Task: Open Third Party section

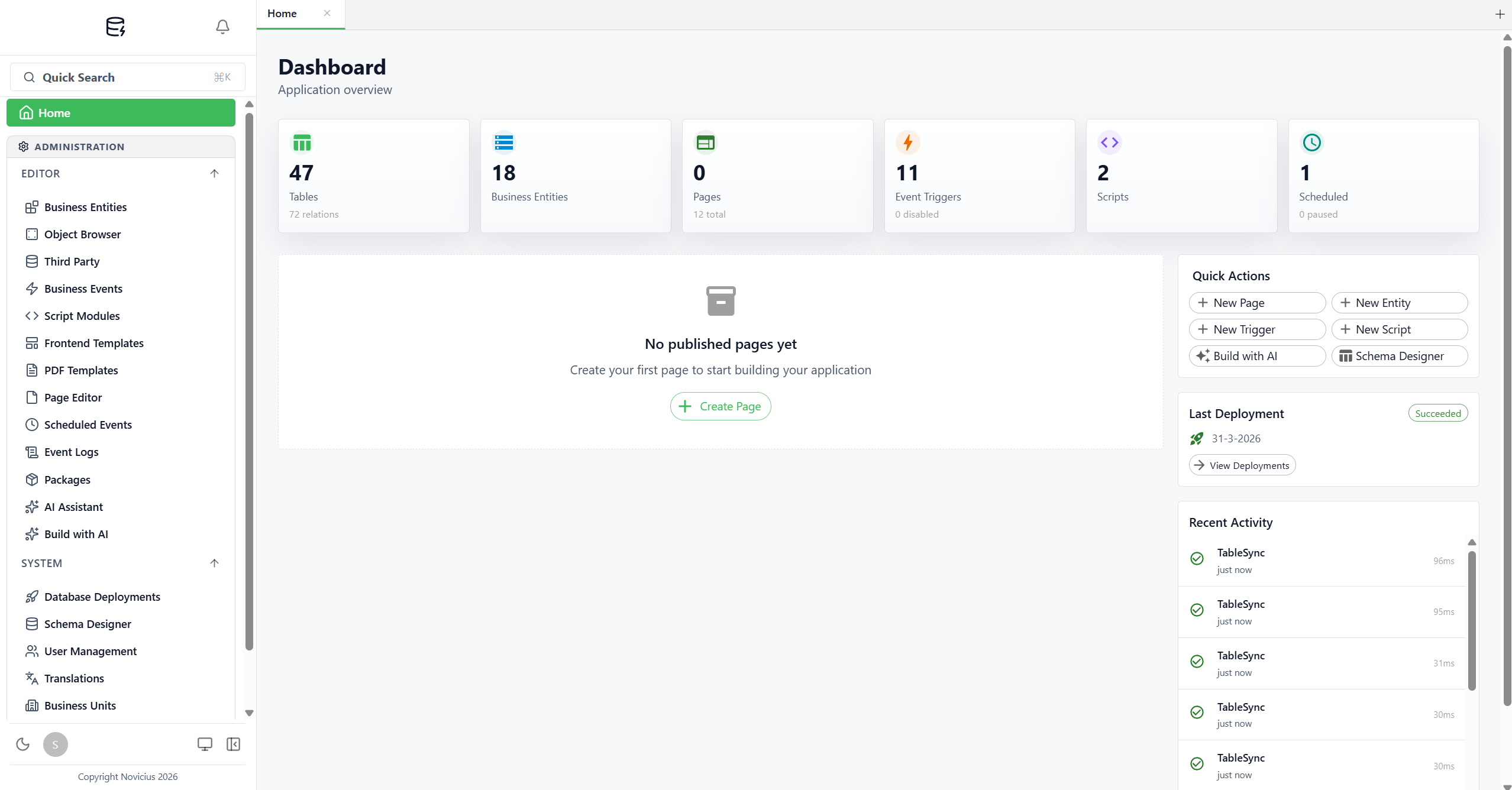Action: pos(121,261)
